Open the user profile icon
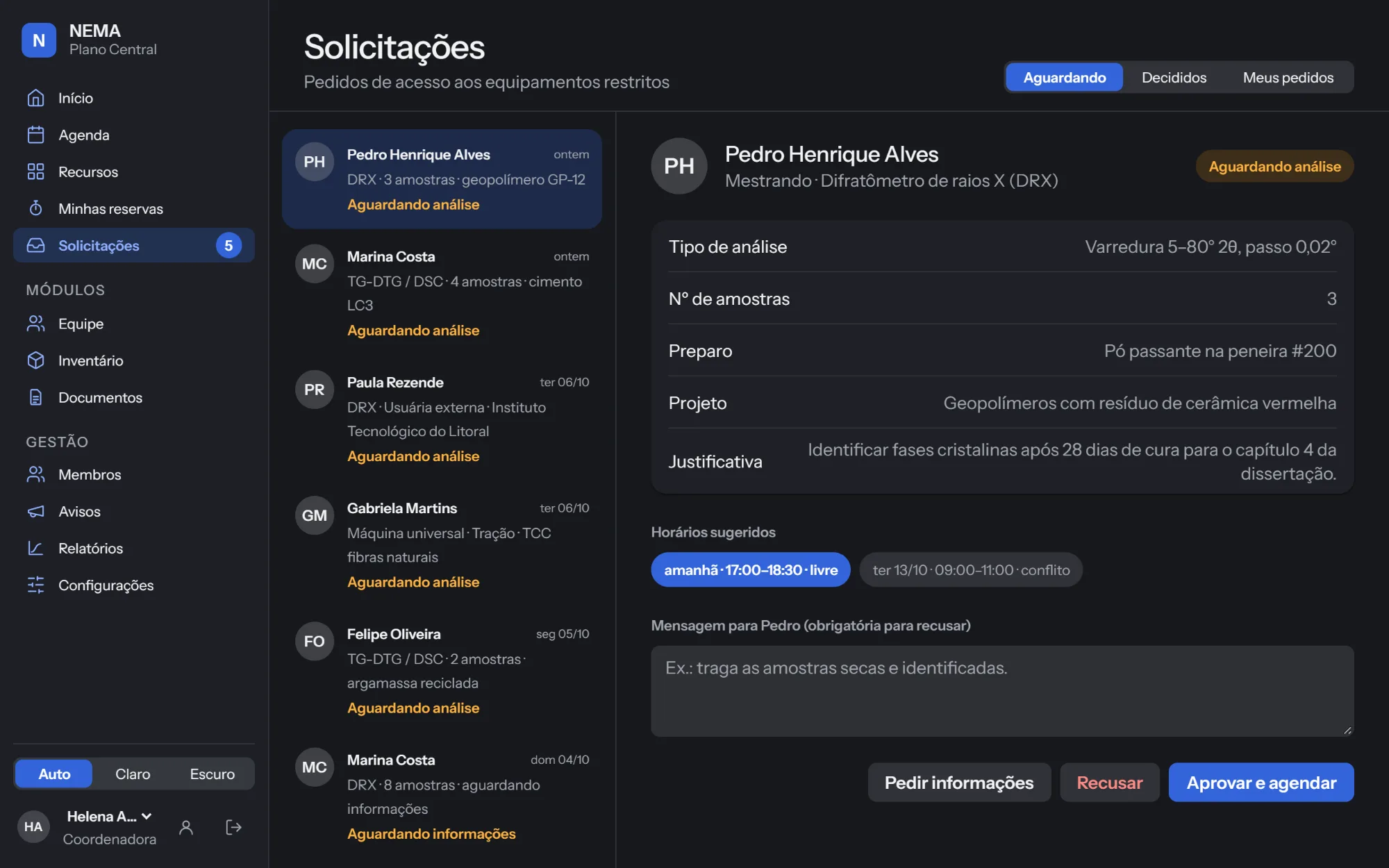This screenshot has height=868, width=1389. pyautogui.click(x=186, y=827)
